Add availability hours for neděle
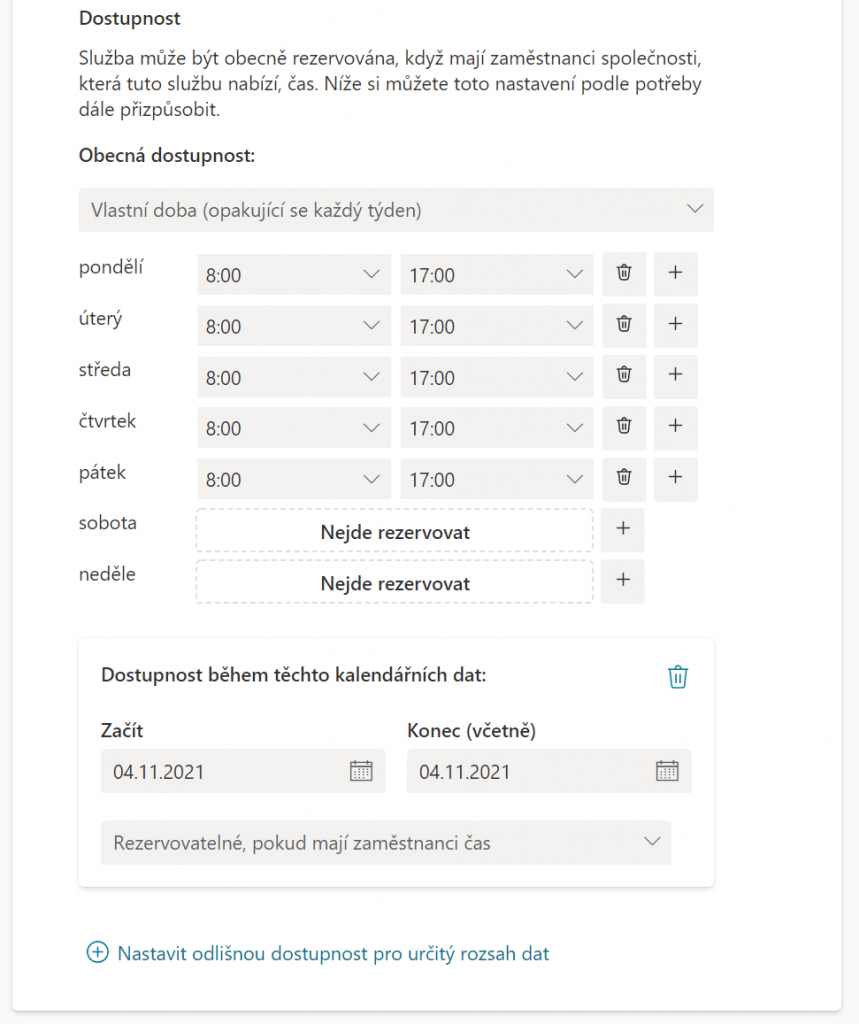The width and height of the screenshot is (859, 1024). point(623,581)
